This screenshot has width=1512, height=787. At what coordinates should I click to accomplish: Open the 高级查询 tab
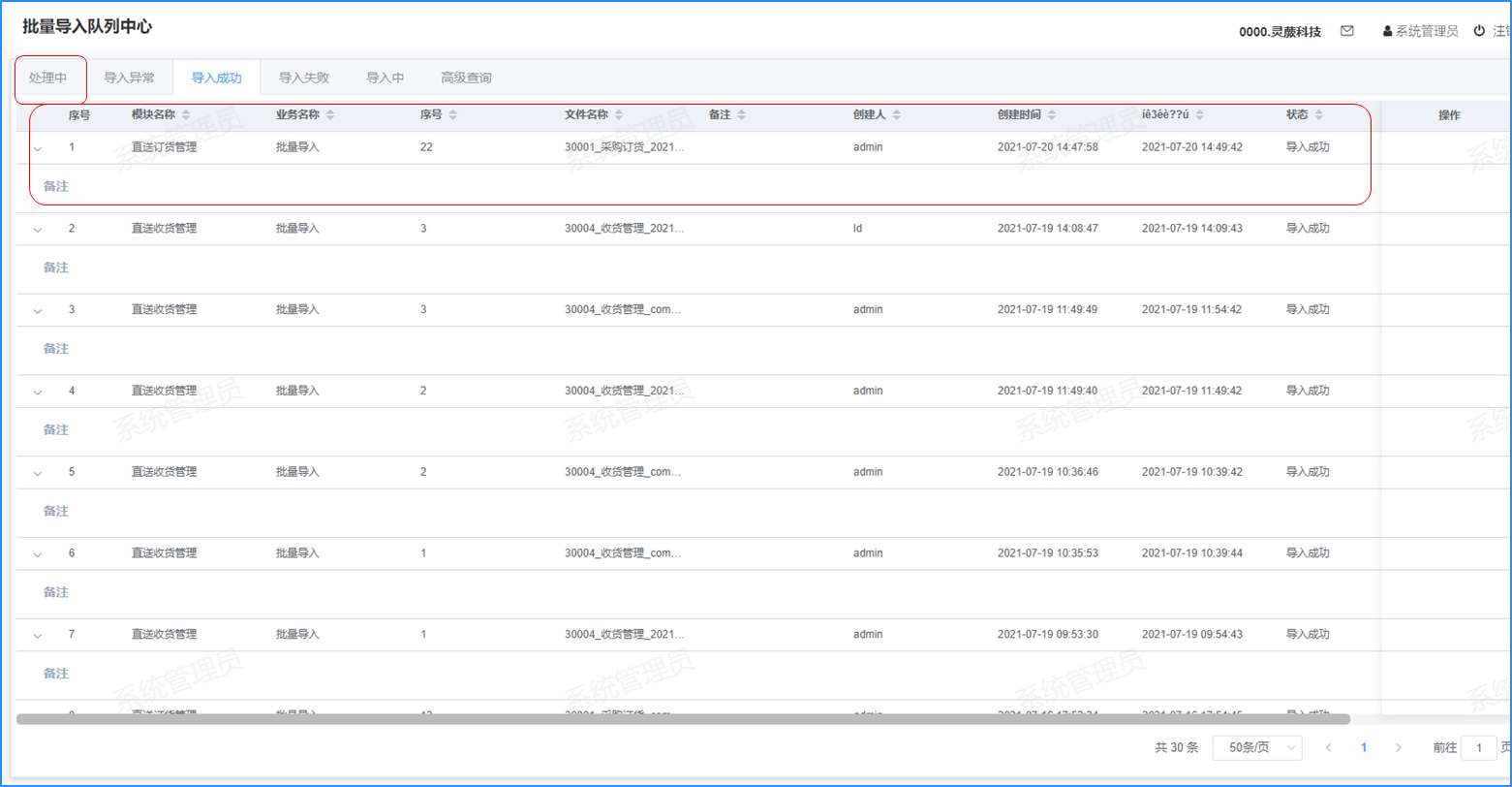(x=466, y=78)
